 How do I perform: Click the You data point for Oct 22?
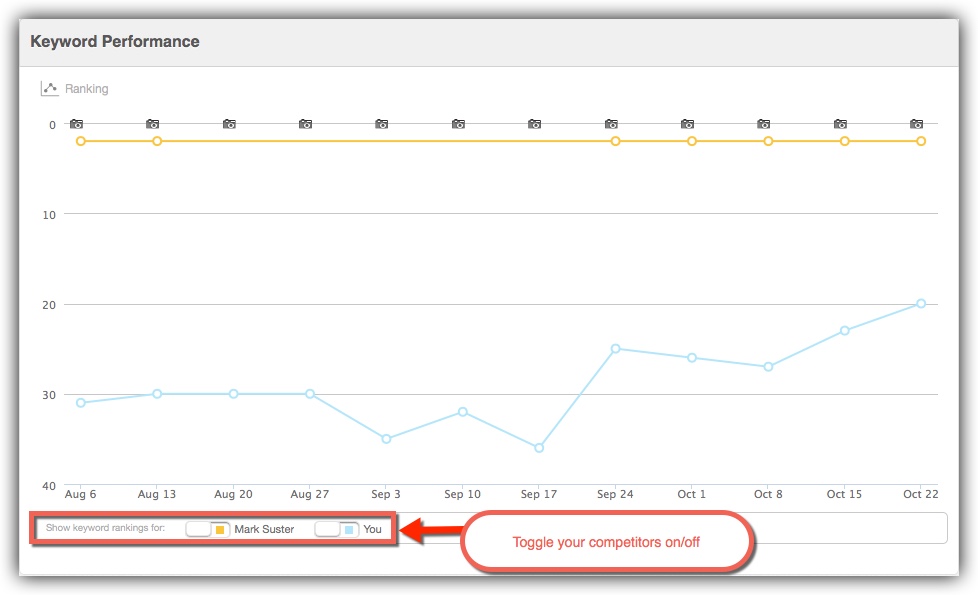point(921,304)
